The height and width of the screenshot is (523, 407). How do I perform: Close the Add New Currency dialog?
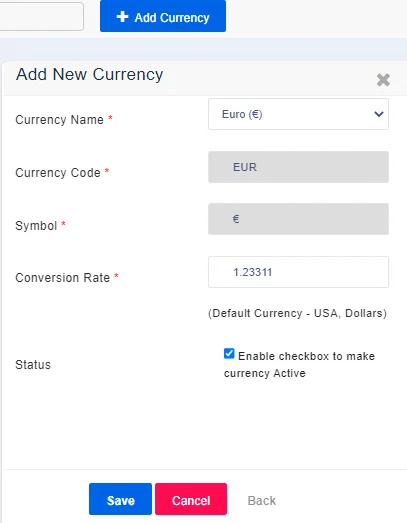pyautogui.click(x=383, y=80)
